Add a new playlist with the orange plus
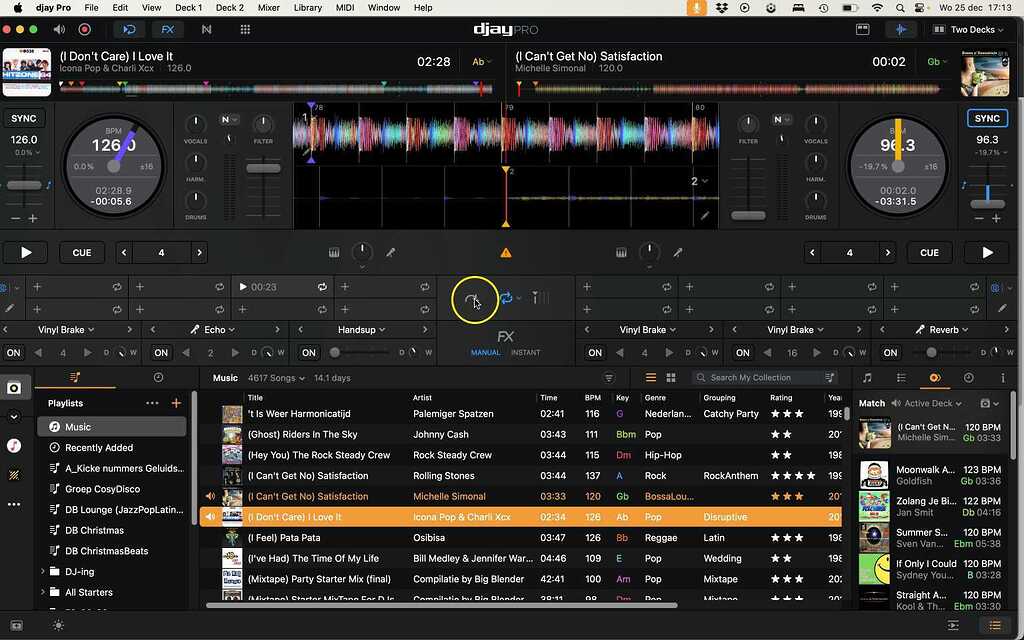The image size is (1024, 640). point(176,403)
